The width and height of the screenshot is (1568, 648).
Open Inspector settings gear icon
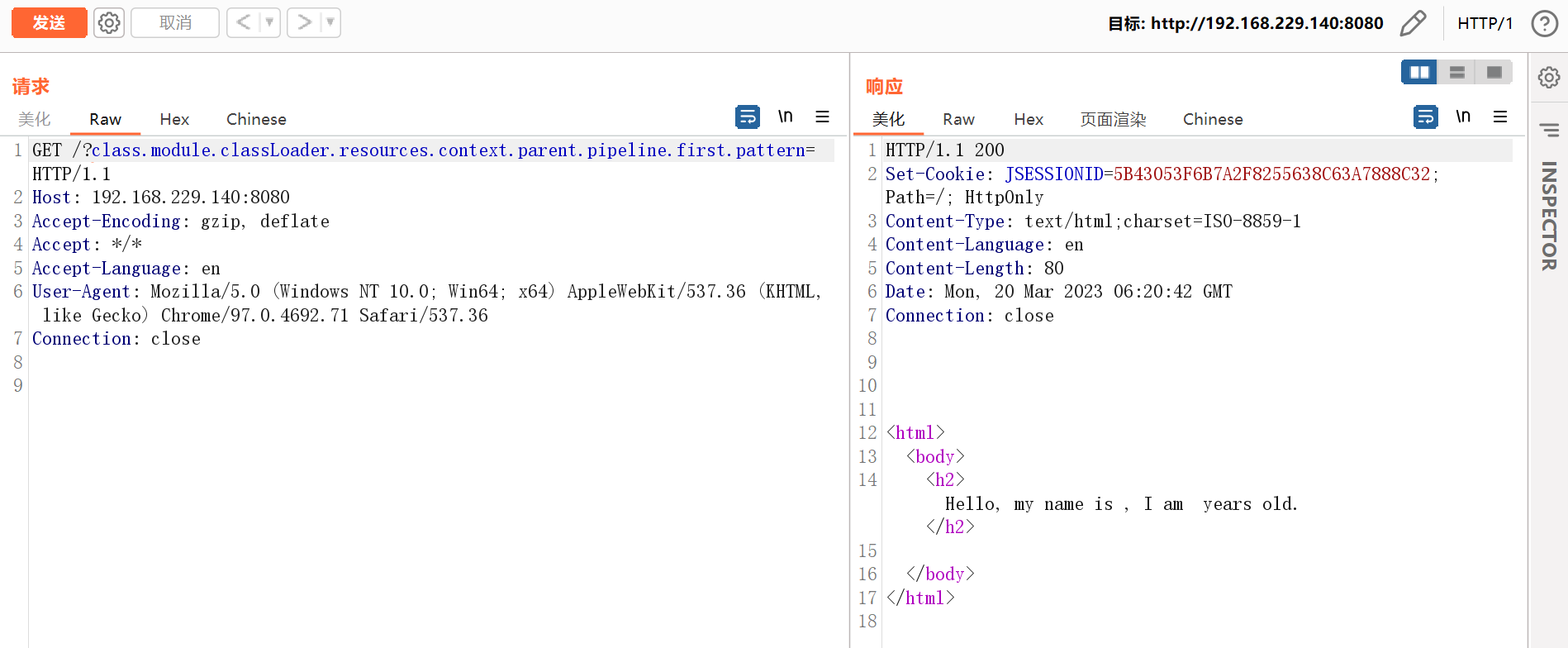[1549, 78]
